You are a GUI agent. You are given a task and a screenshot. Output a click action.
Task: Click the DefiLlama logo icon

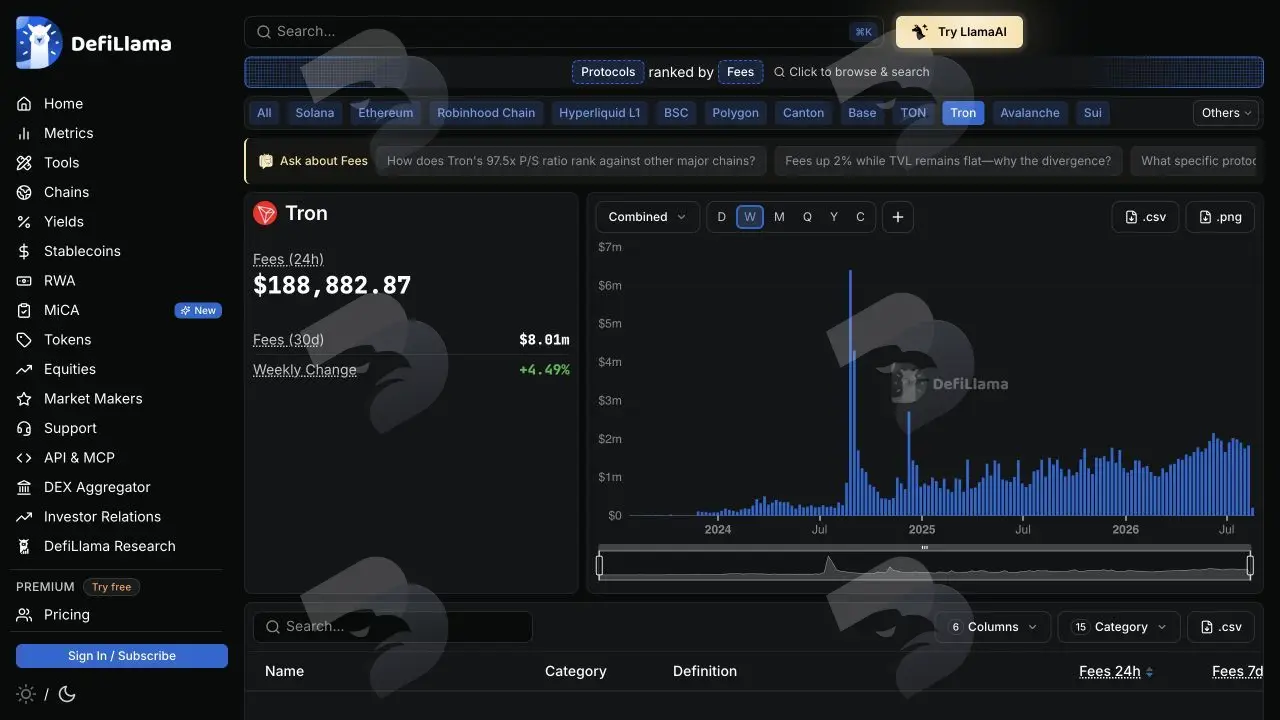tap(39, 43)
